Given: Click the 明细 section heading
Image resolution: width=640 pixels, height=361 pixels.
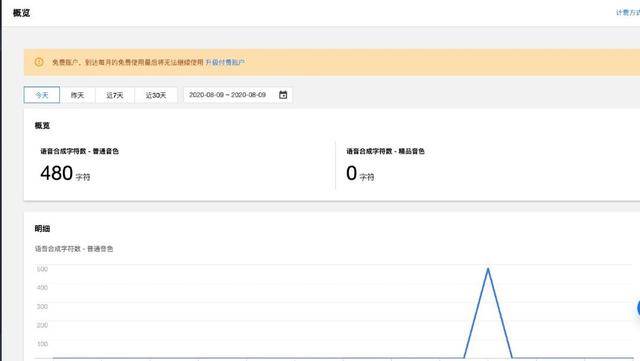Looking at the screenshot, I should tap(42, 229).
